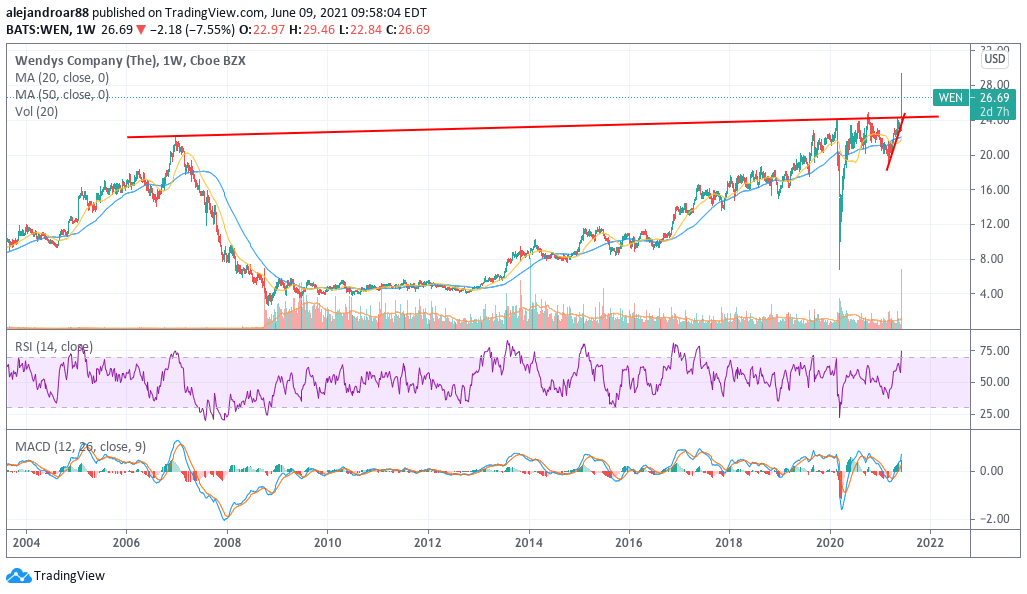
Task: Select the RSI (14, close) indicator legend
Action: click(x=54, y=346)
